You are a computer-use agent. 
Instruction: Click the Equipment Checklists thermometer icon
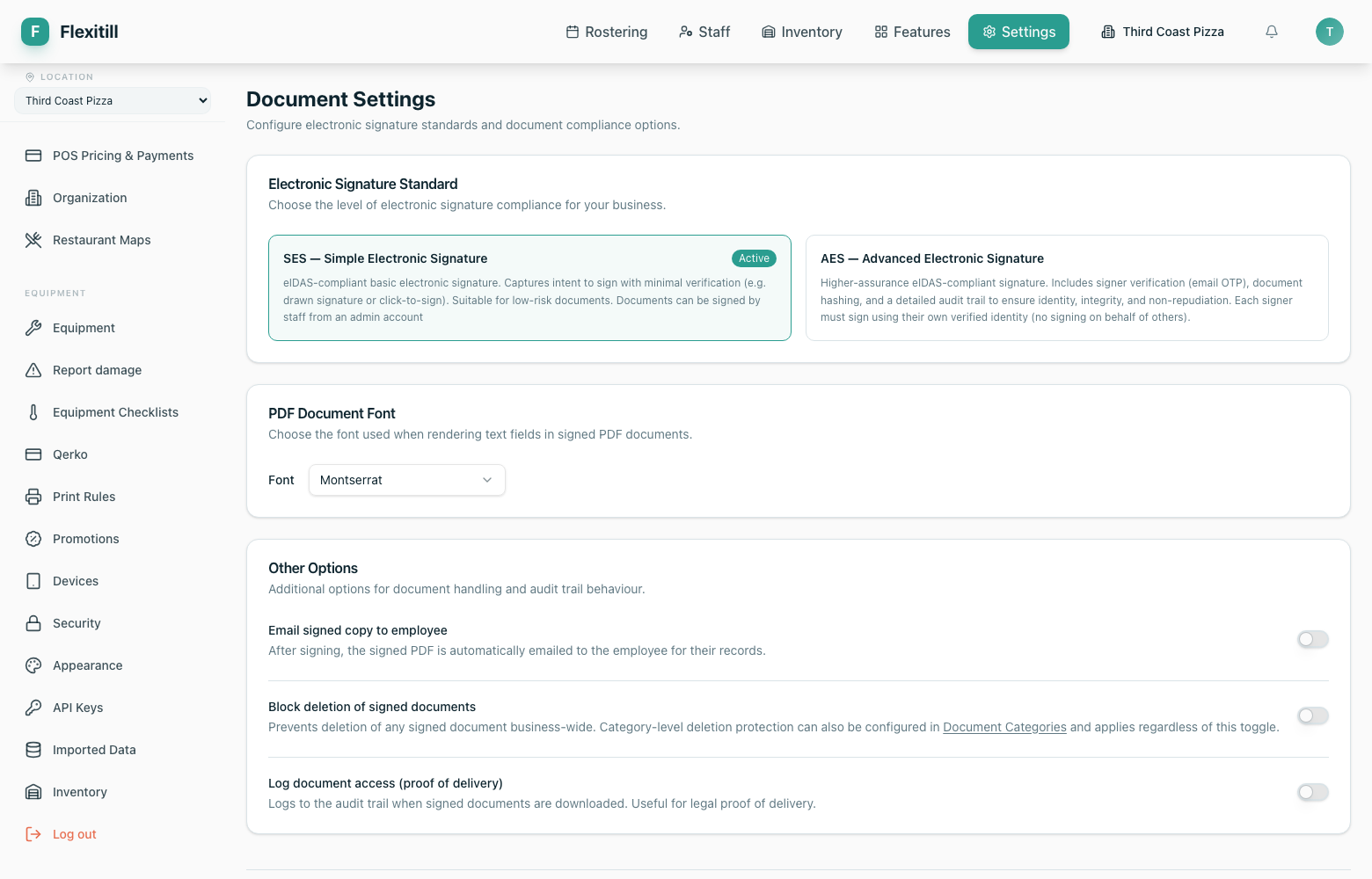click(x=33, y=412)
